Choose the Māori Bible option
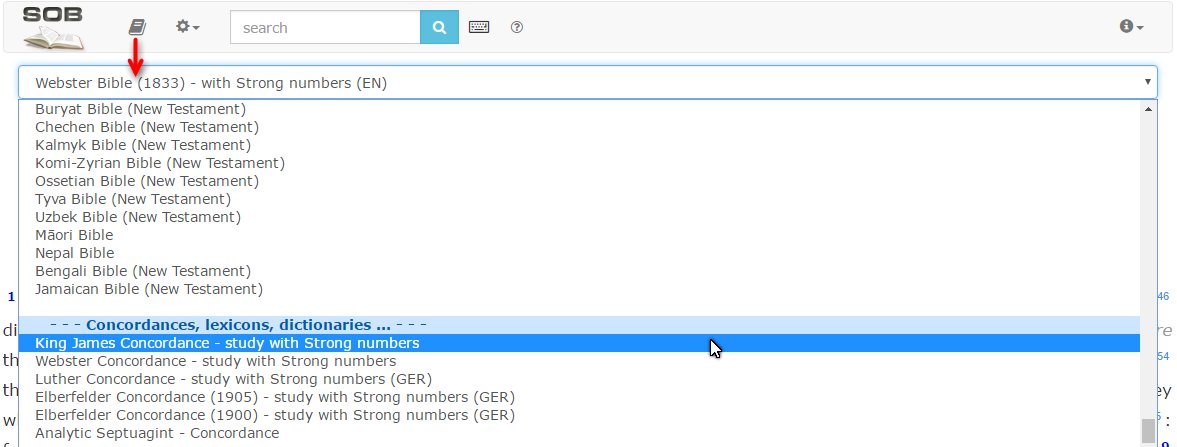This screenshot has height=447, width=1177. coord(74,235)
